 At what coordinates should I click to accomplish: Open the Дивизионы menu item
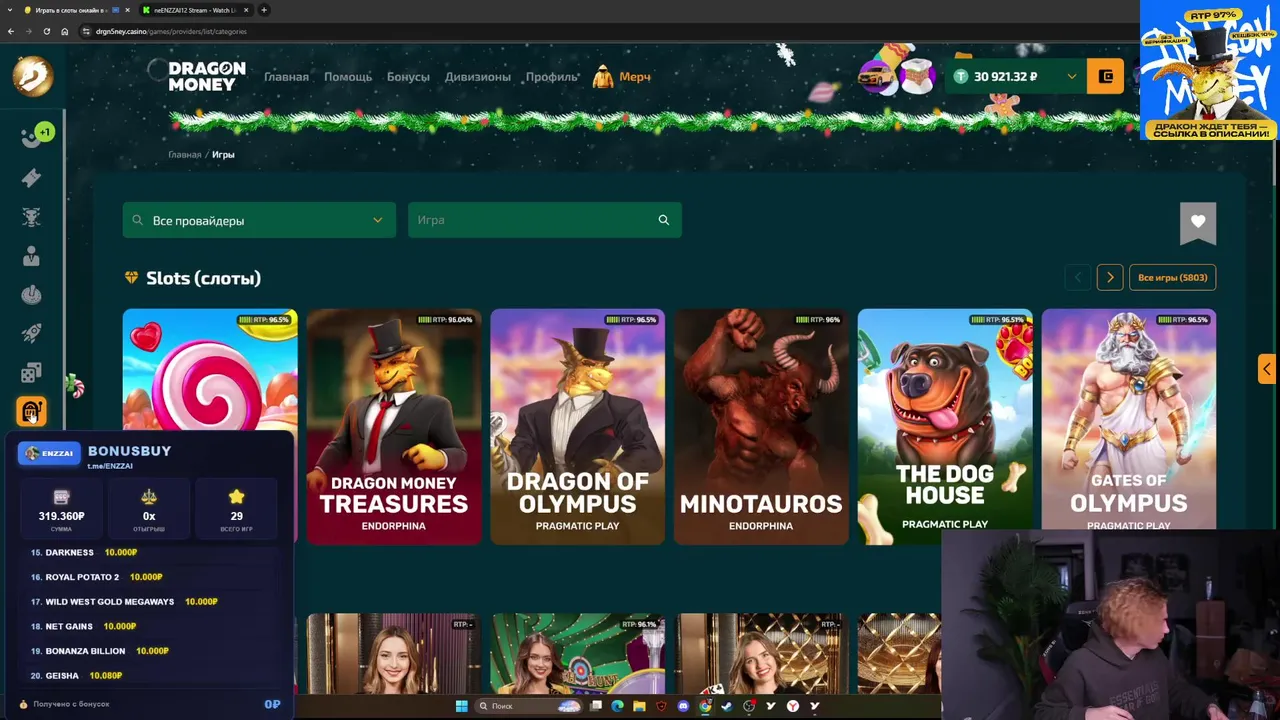click(477, 77)
